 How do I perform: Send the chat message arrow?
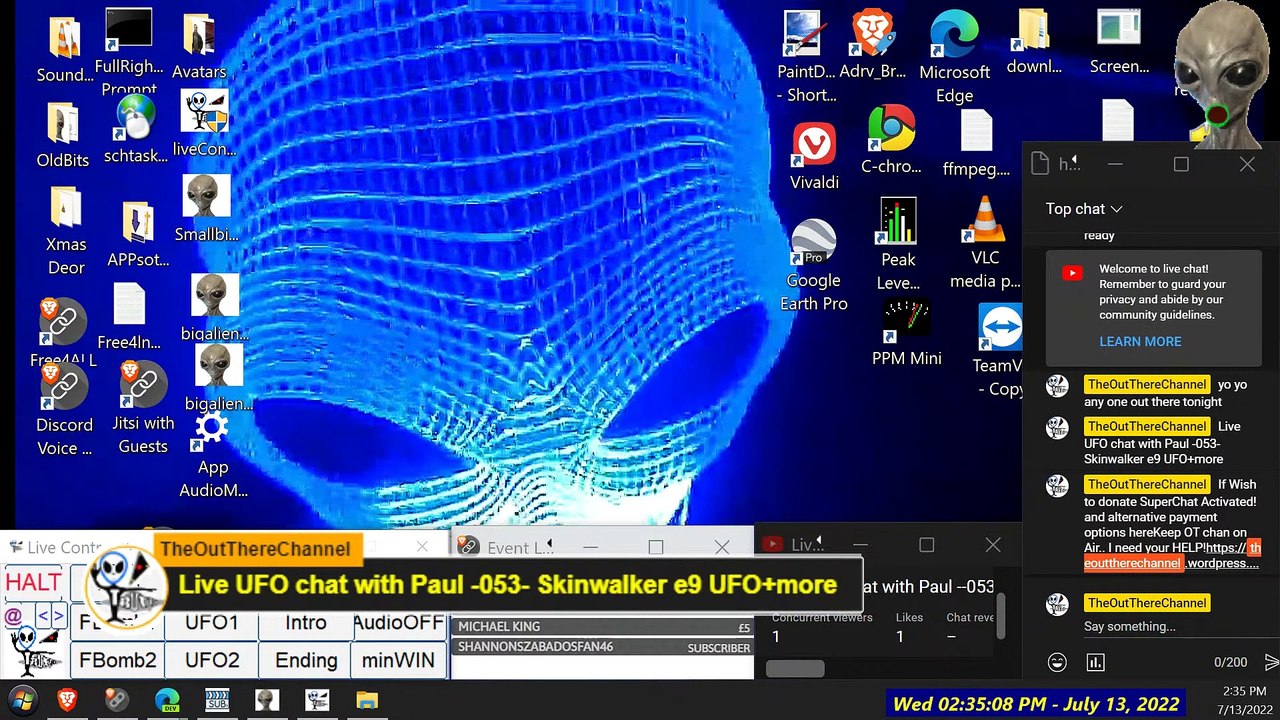pos(1271,662)
